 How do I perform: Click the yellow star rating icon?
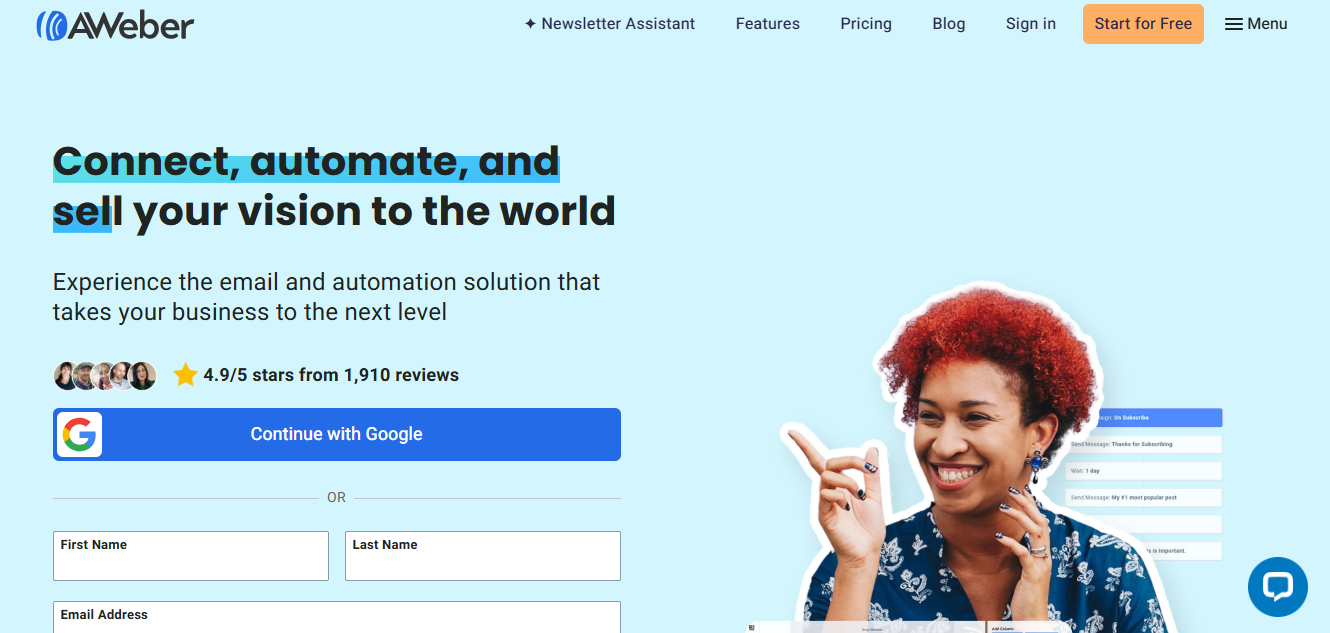tap(185, 375)
